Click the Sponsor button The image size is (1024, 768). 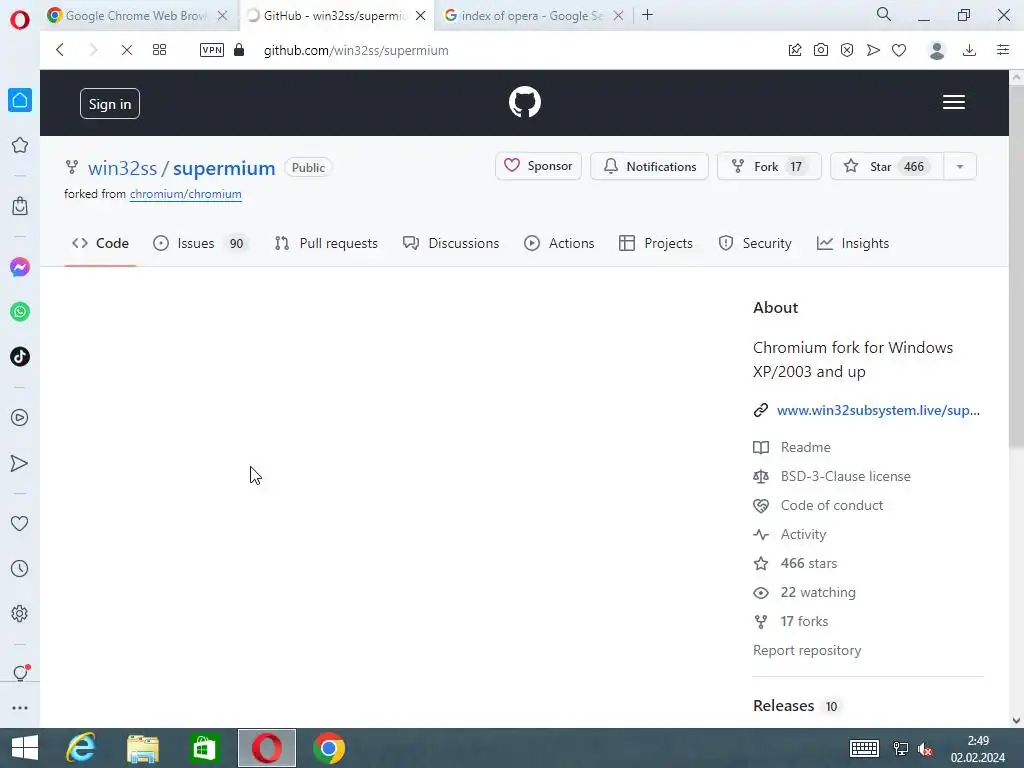[x=538, y=166]
